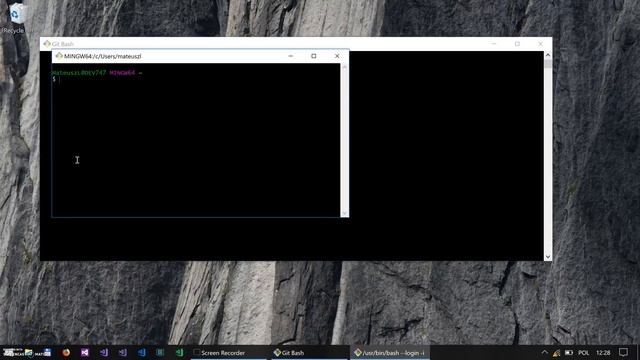Switch to Screen Recorder taskbar button

229,353
